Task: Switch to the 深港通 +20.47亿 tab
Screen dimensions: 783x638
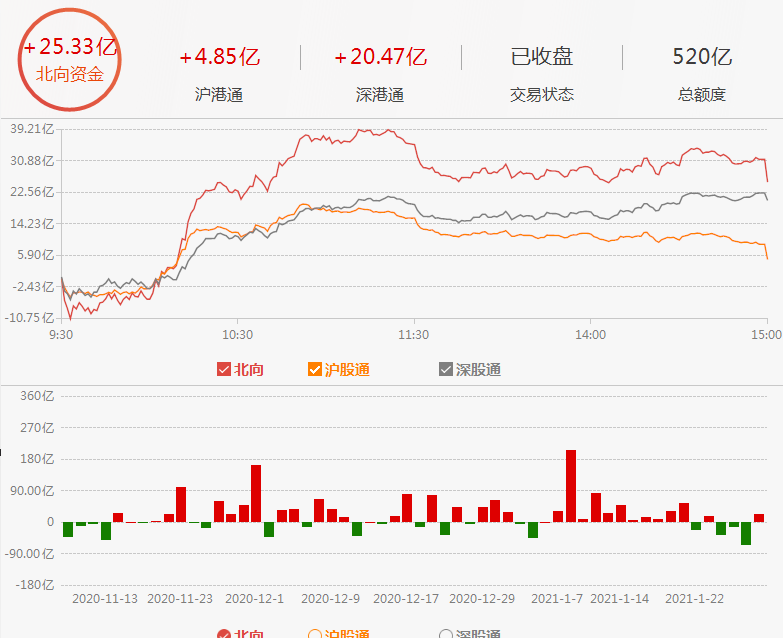Action: point(380,72)
